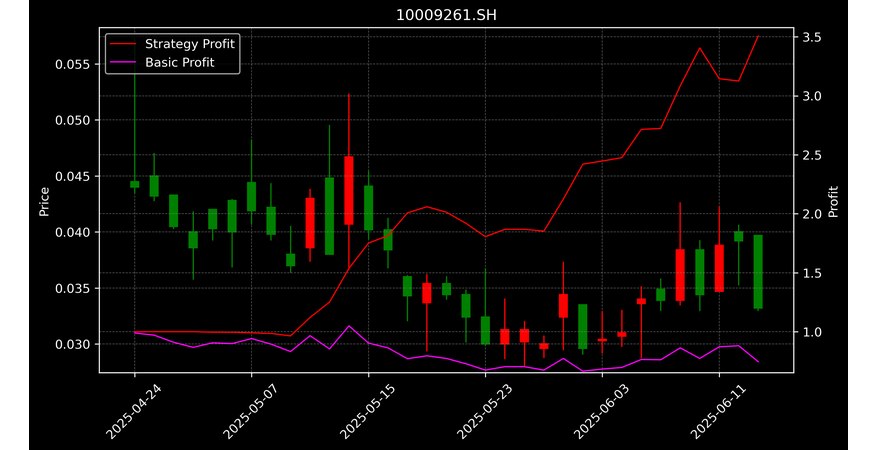Click the 2.0 profit tick label
Screen dimensions: 878x450
[811, 214]
